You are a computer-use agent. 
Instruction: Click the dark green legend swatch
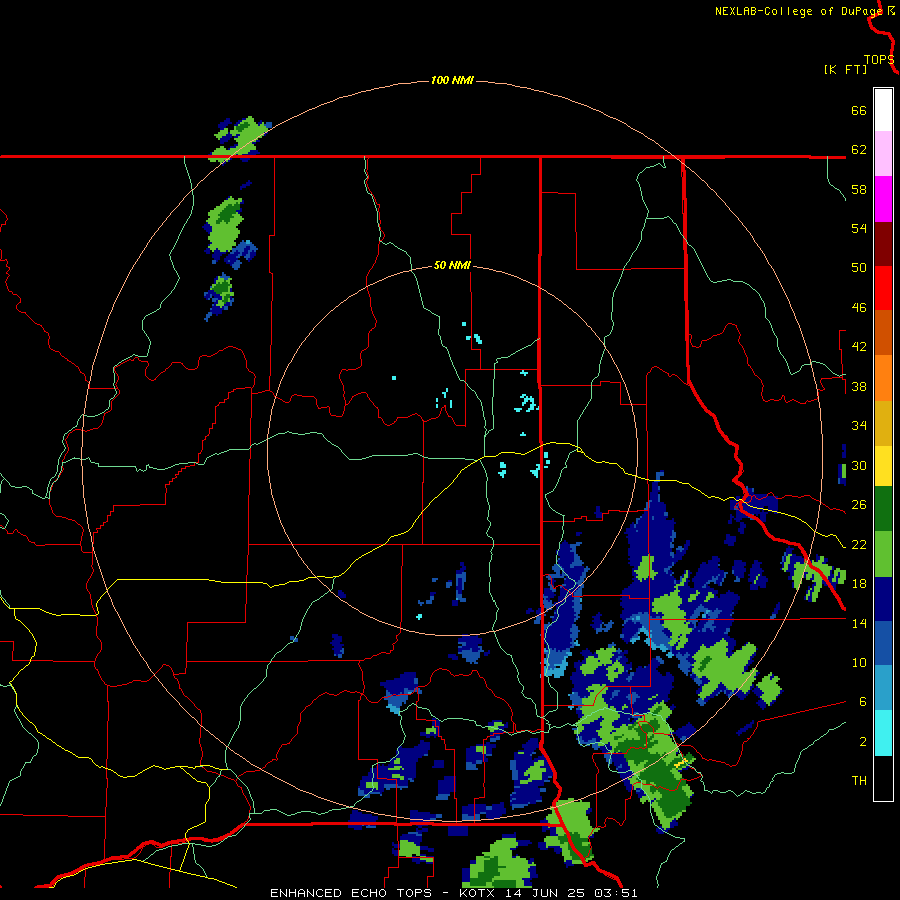[883, 509]
